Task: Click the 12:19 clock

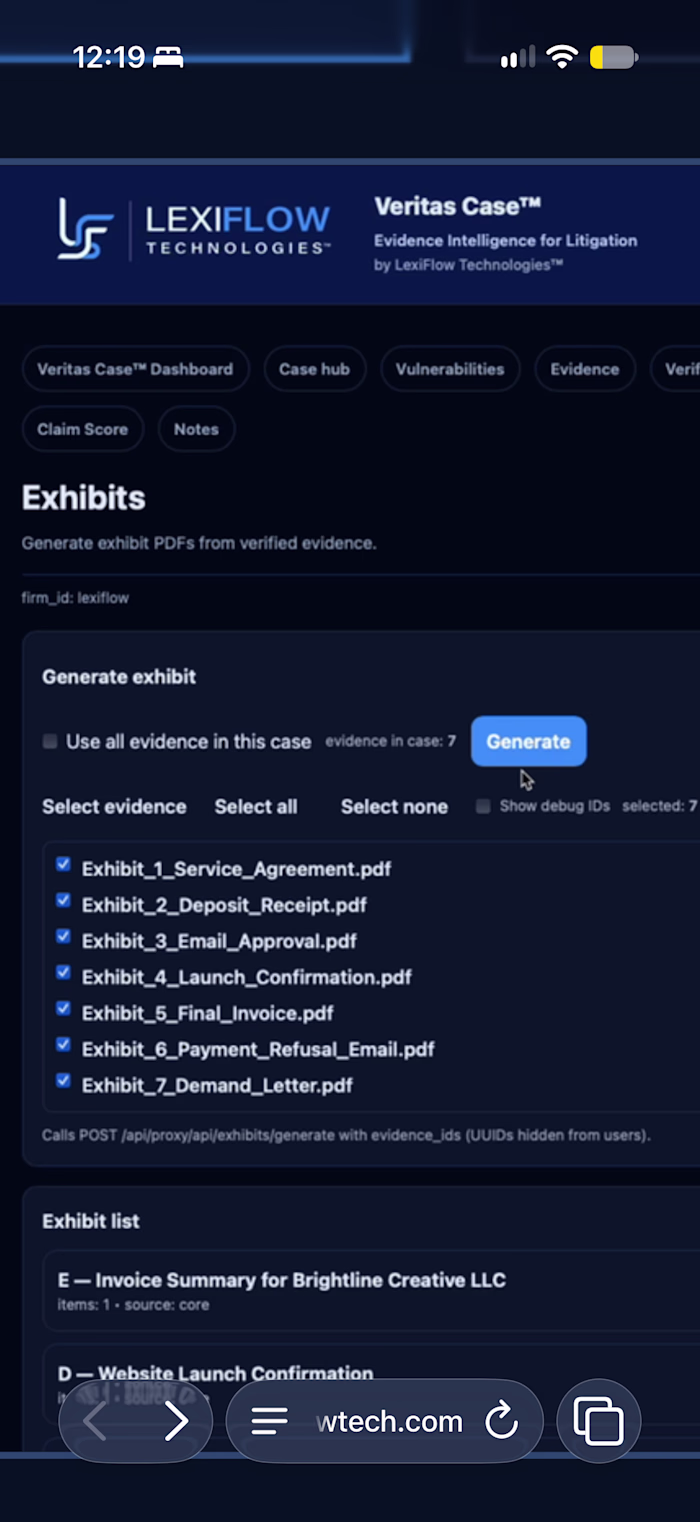Action: point(109,57)
